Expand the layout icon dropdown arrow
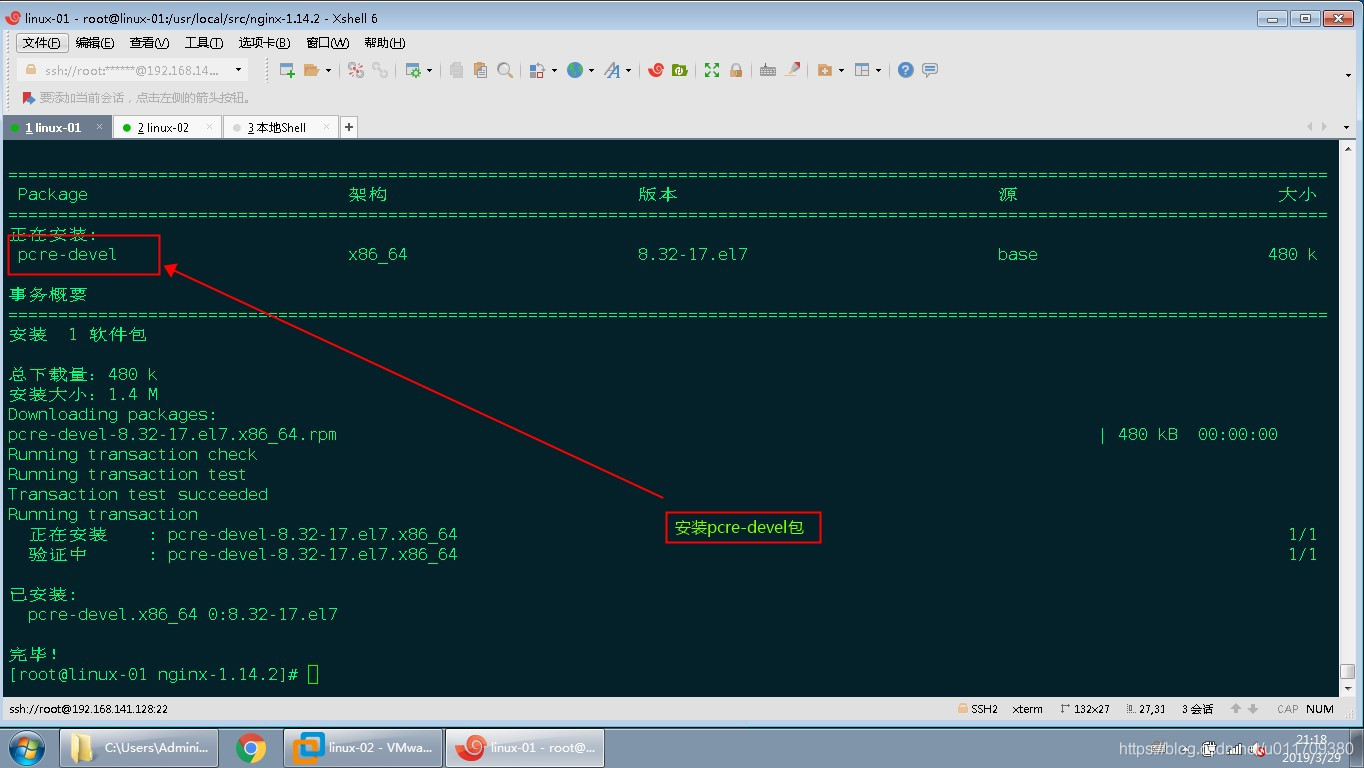This screenshot has height=768, width=1364. tap(878, 70)
